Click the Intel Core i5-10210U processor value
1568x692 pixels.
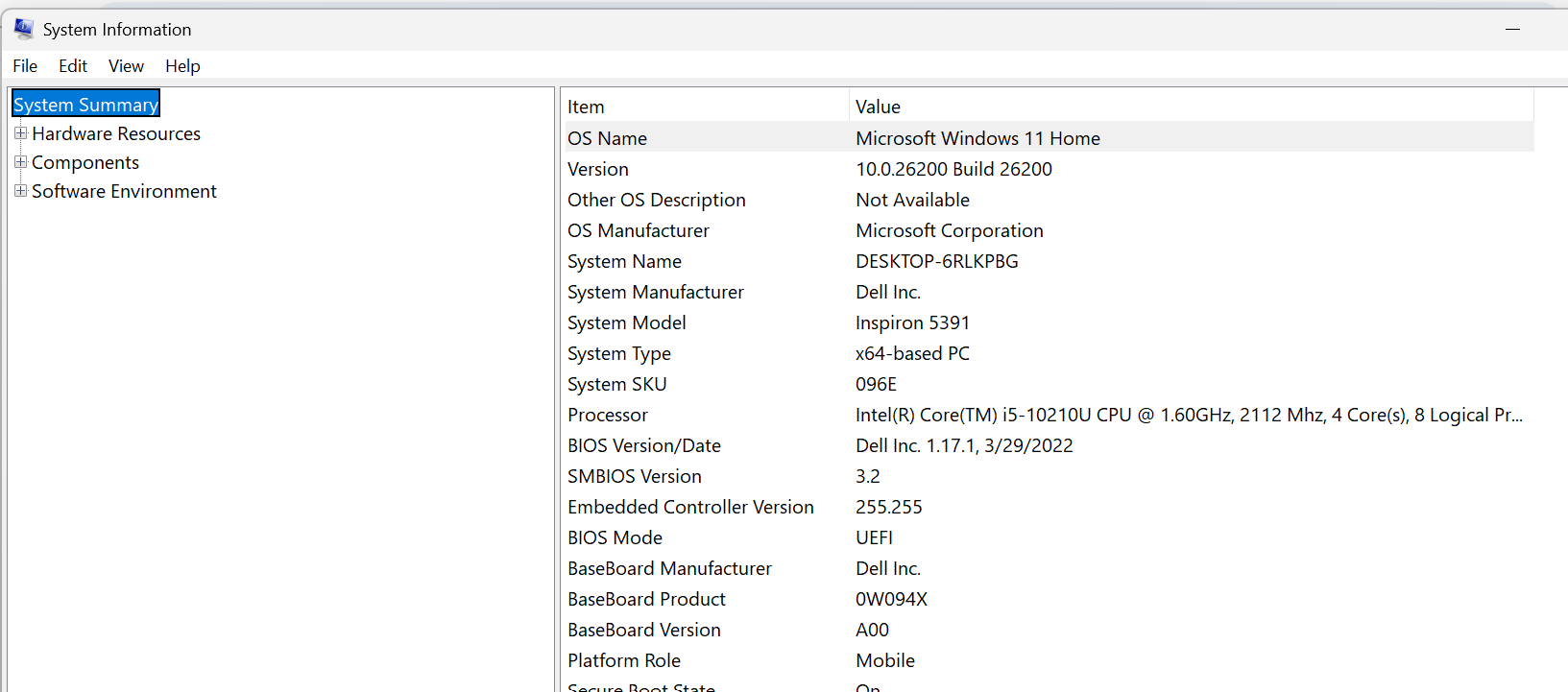(1189, 415)
